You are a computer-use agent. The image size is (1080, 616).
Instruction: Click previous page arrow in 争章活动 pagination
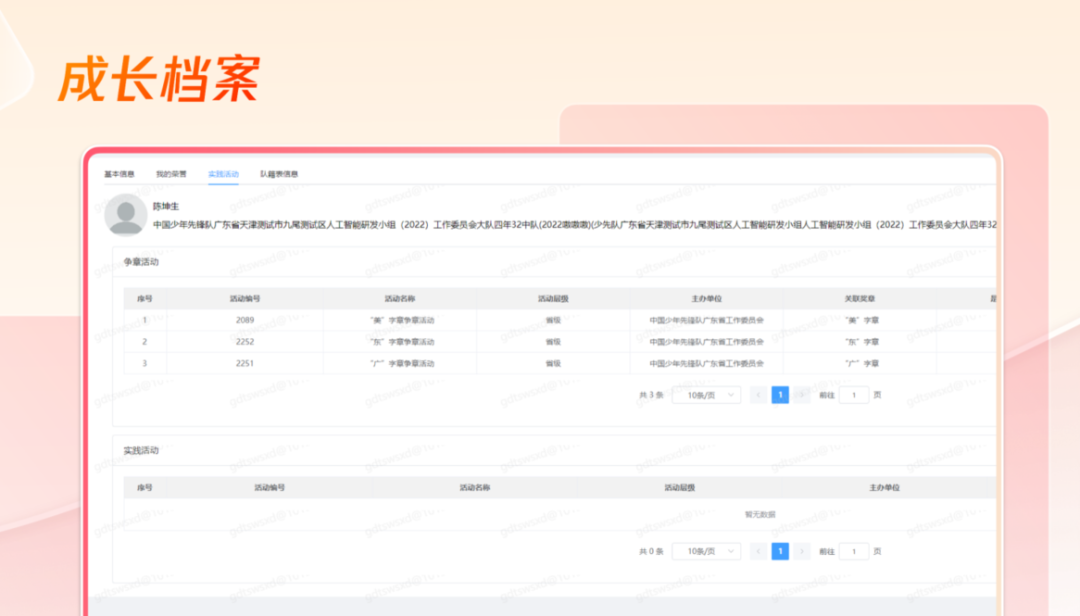point(758,395)
